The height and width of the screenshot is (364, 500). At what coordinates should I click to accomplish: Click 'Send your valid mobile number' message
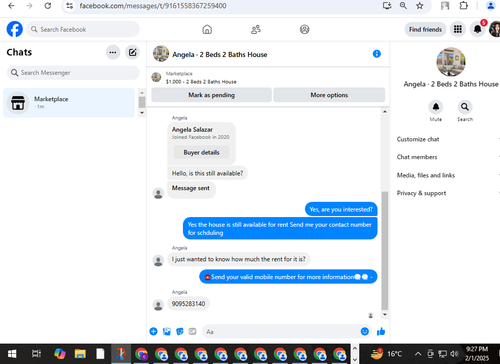click(x=288, y=277)
